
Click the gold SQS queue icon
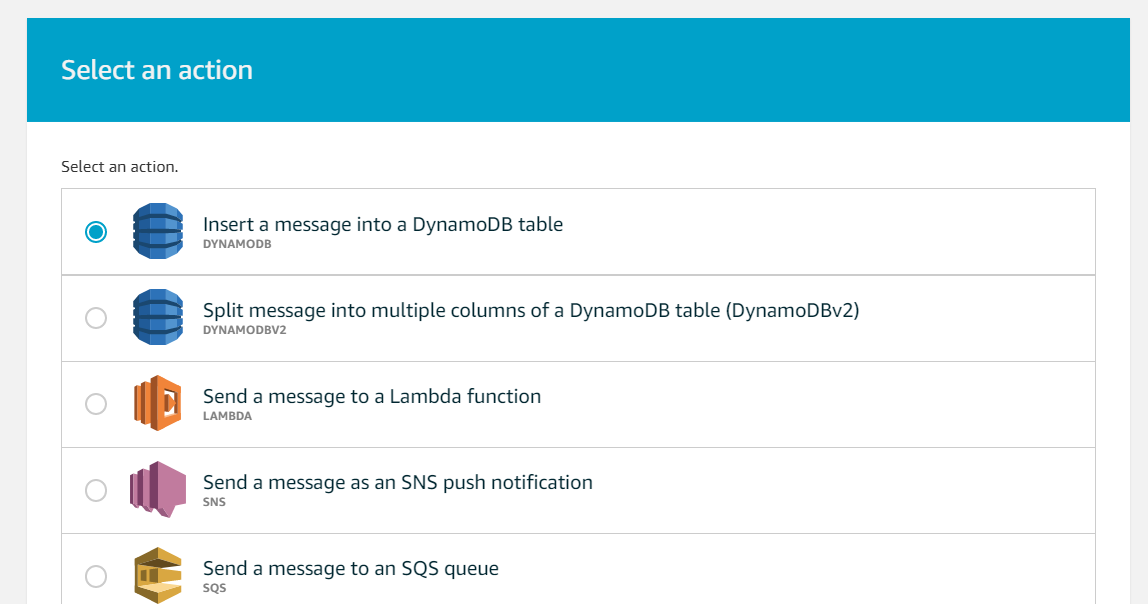pyautogui.click(x=158, y=575)
